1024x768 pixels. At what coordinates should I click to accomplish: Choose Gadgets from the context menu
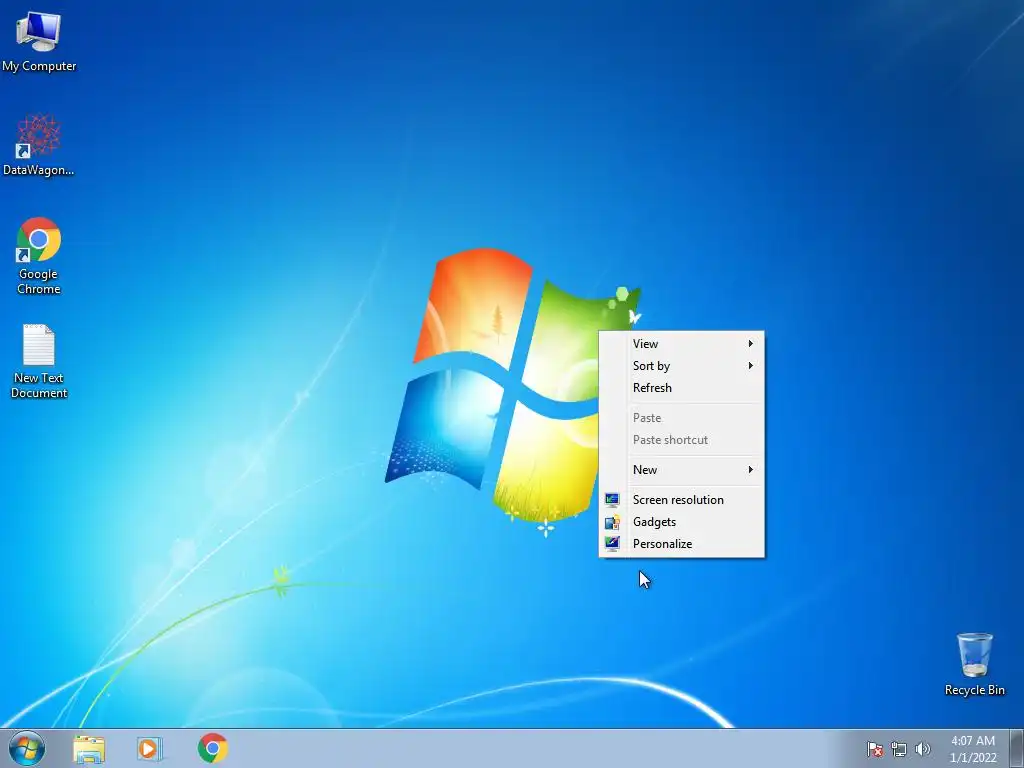682,522
